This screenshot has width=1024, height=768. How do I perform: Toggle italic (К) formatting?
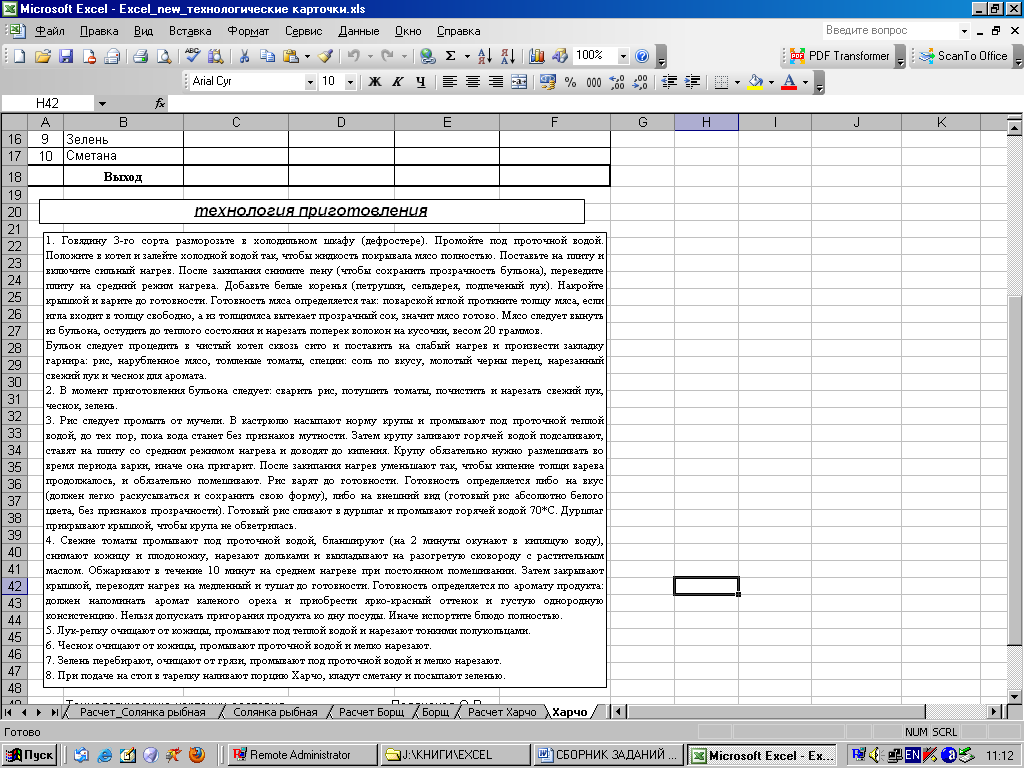[x=398, y=82]
